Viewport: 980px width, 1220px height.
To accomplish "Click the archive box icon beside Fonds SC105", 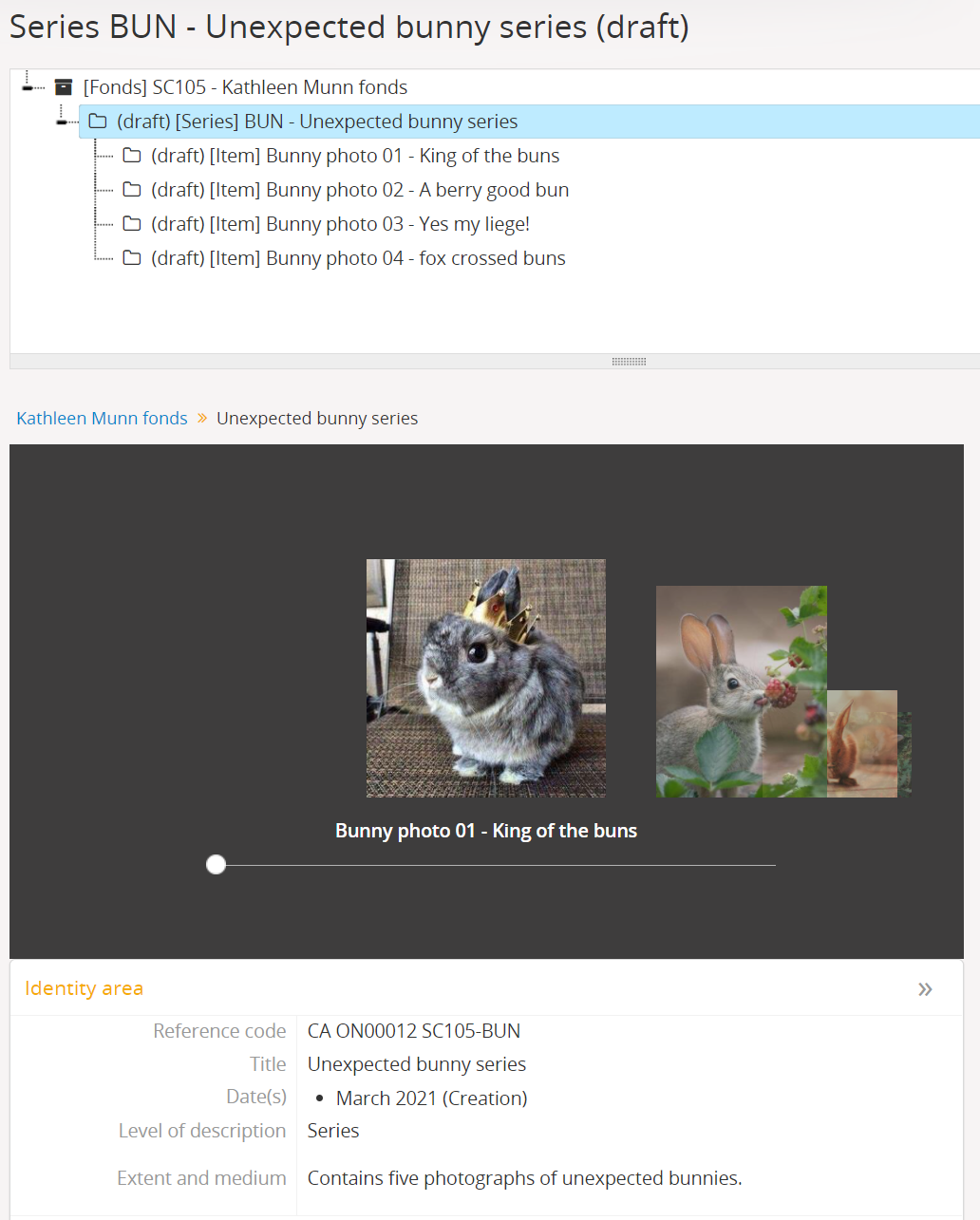I will pyautogui.click(x=64, y=87).
